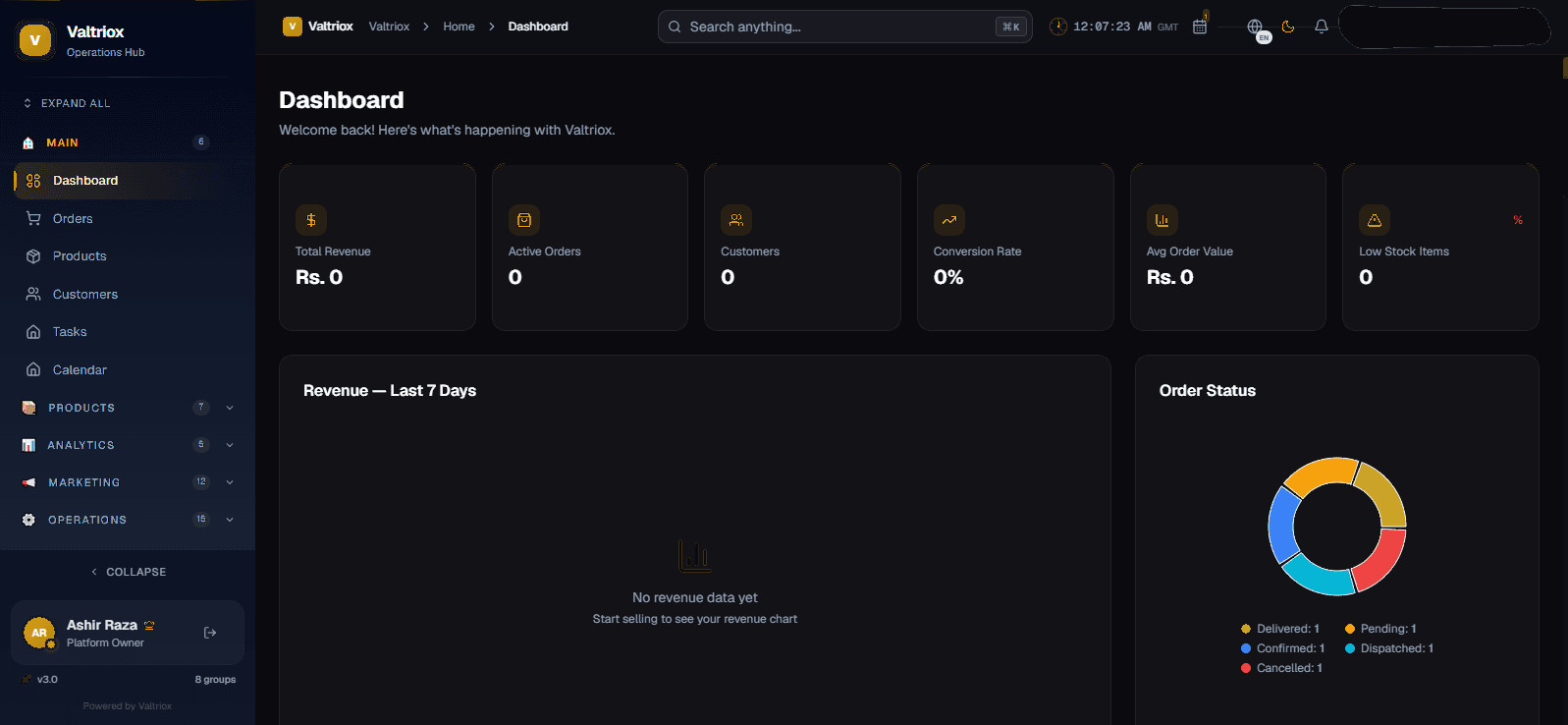This screenshot has width=1568, height=725.
Task: Click the Active Orders bag icon
Action: tap(524, 220)
